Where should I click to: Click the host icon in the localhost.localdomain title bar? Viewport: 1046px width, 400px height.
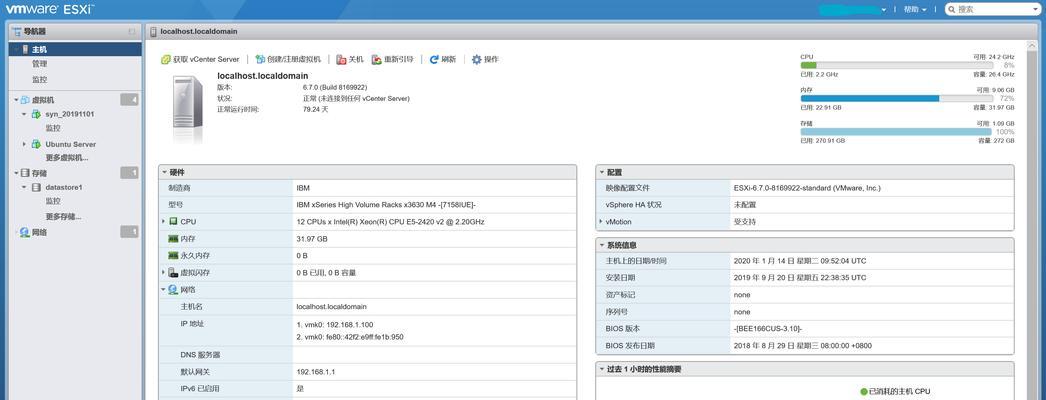click(x=153, y=31)
